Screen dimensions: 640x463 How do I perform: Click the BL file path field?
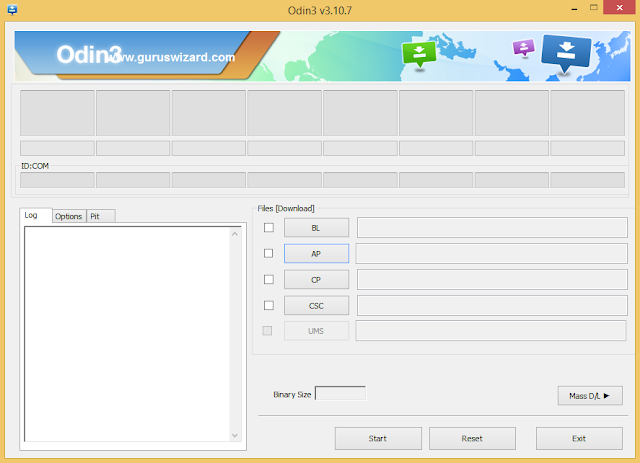tap(492, 227)
